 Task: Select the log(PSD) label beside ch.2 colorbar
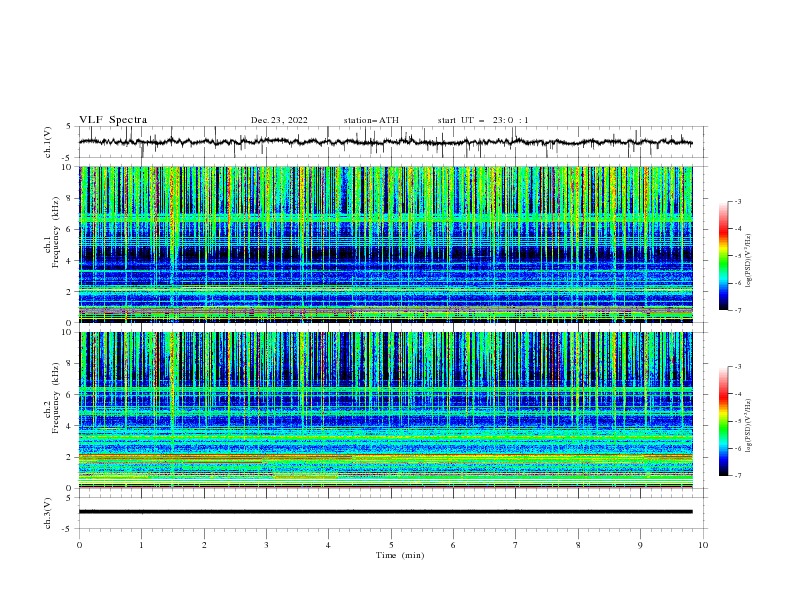[x=748, y=426]
